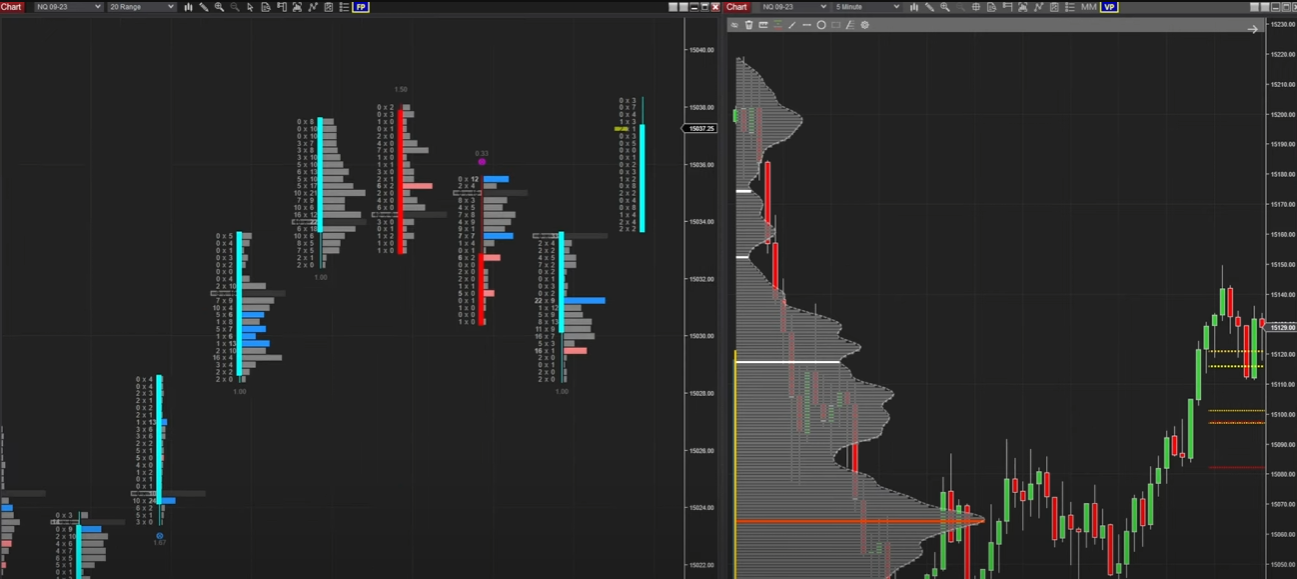Image resolution: width=1297 pixels, height=579 pixels.
Task: Open properties list icon in right chart toolbar
Action: click(1070, 7)
